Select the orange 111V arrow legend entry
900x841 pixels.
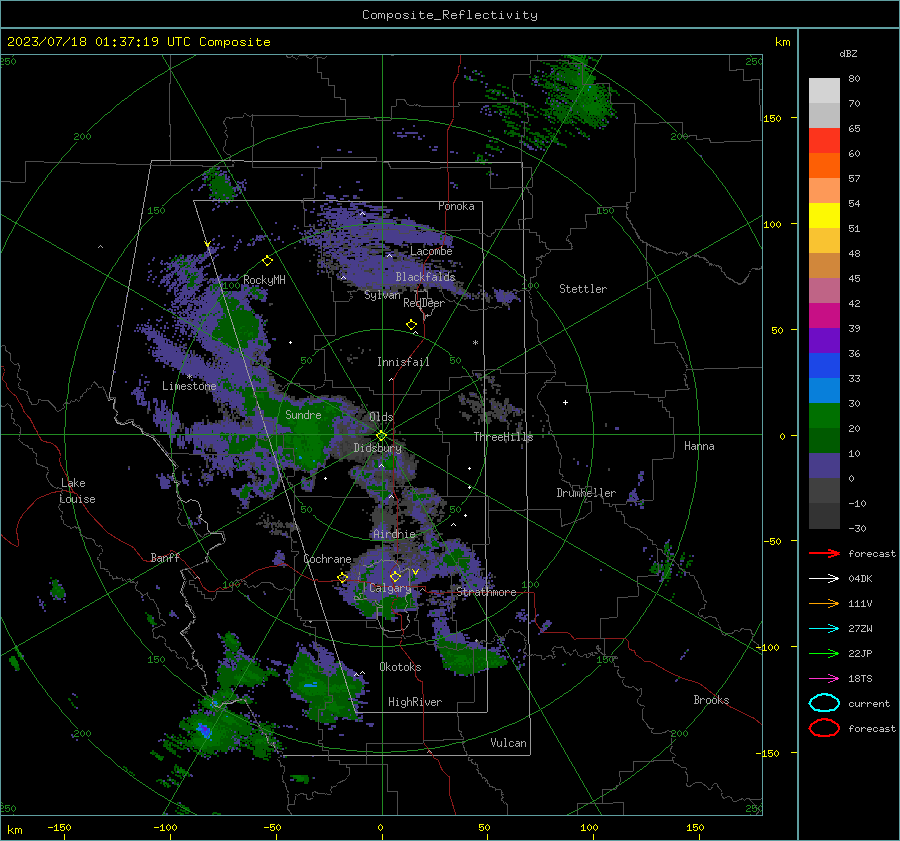pos(824,603)
